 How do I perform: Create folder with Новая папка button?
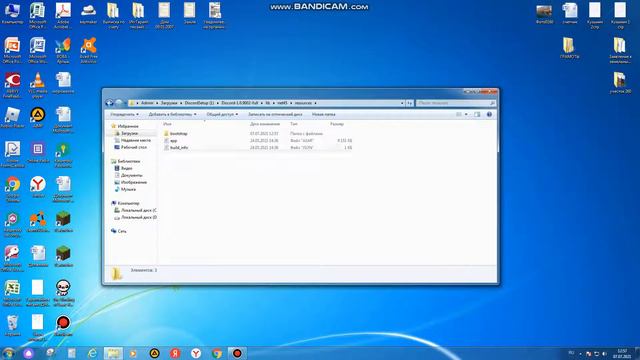point(324,115)
